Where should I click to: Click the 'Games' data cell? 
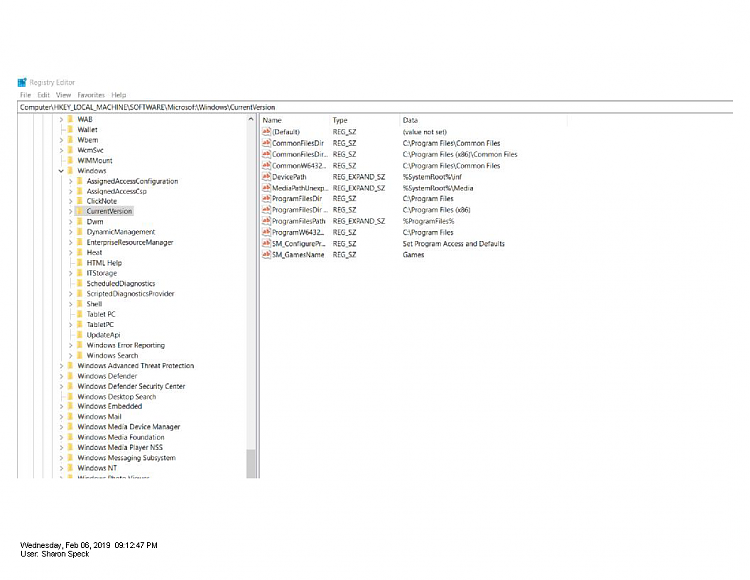(413, 254)
